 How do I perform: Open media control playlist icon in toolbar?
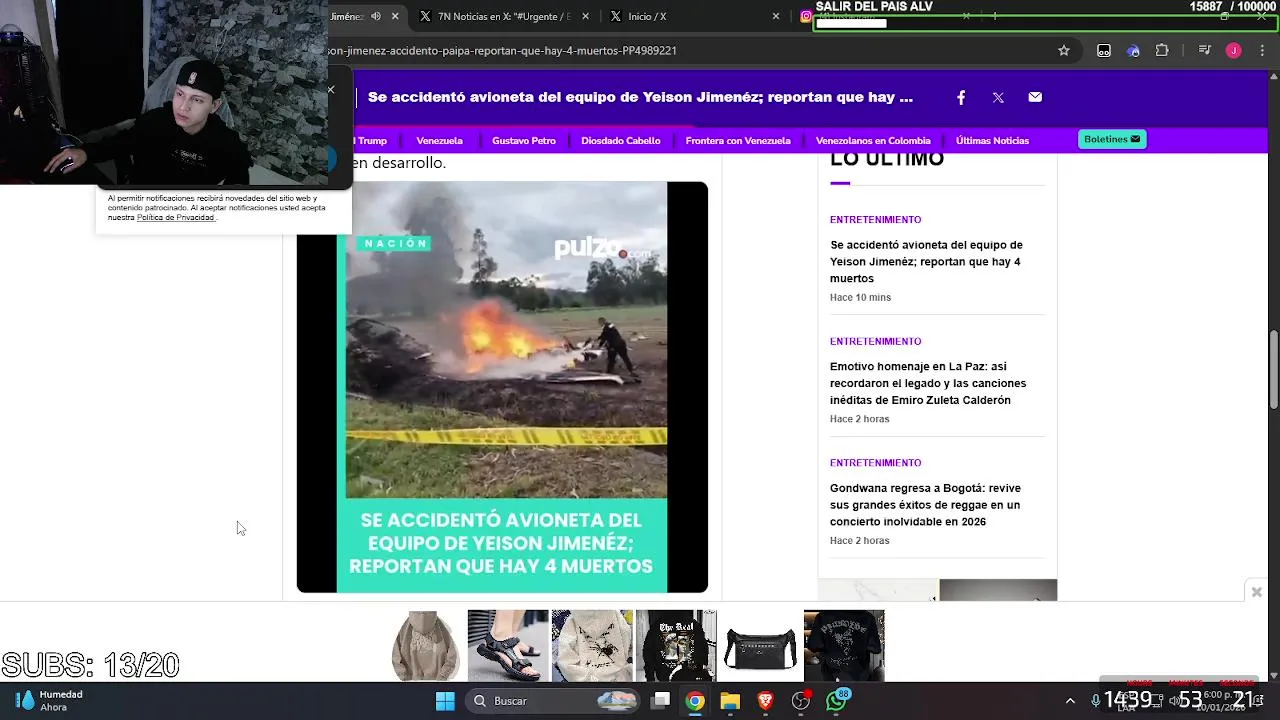[x=1204, y=50]
